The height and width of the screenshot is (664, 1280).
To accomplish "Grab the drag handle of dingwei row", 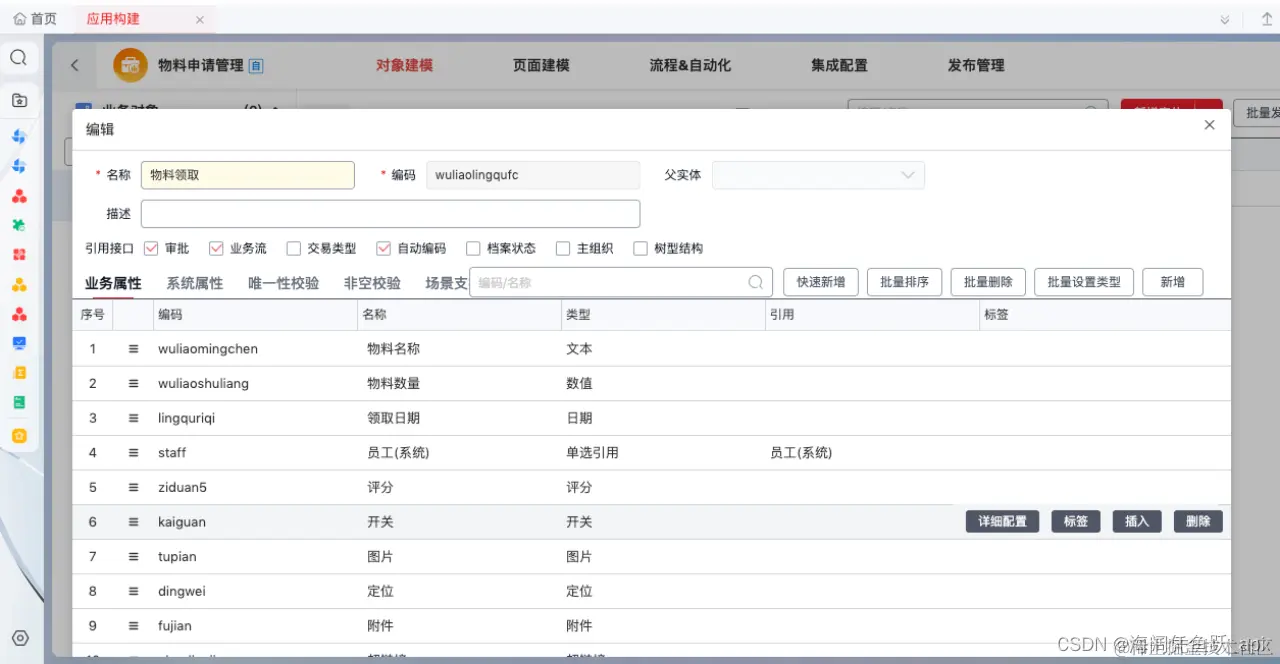I will 133,591.
